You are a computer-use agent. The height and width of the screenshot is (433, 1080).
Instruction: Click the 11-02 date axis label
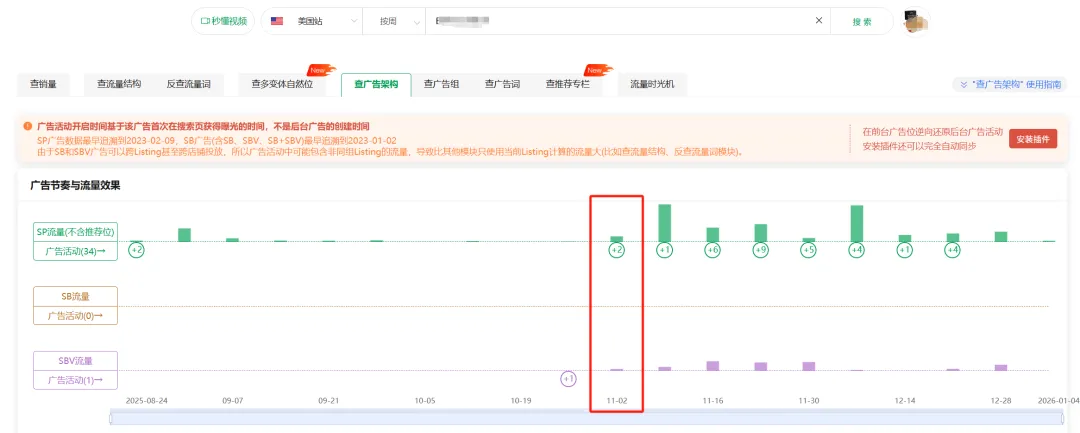[x=617, y=400]
